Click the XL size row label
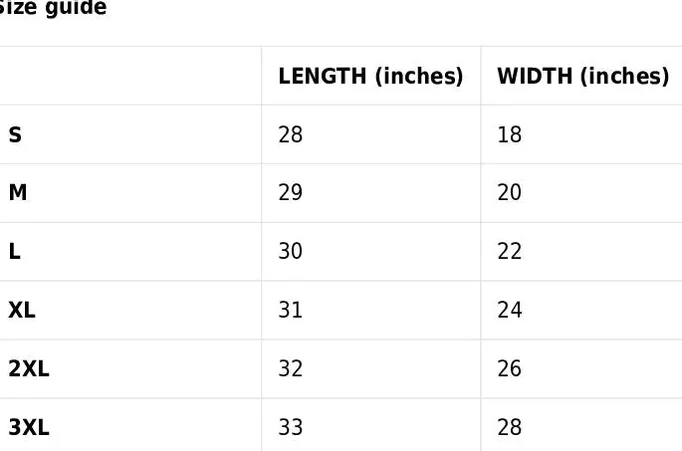The height and width of the screenshot is (451, 682). tap(22, 310)
